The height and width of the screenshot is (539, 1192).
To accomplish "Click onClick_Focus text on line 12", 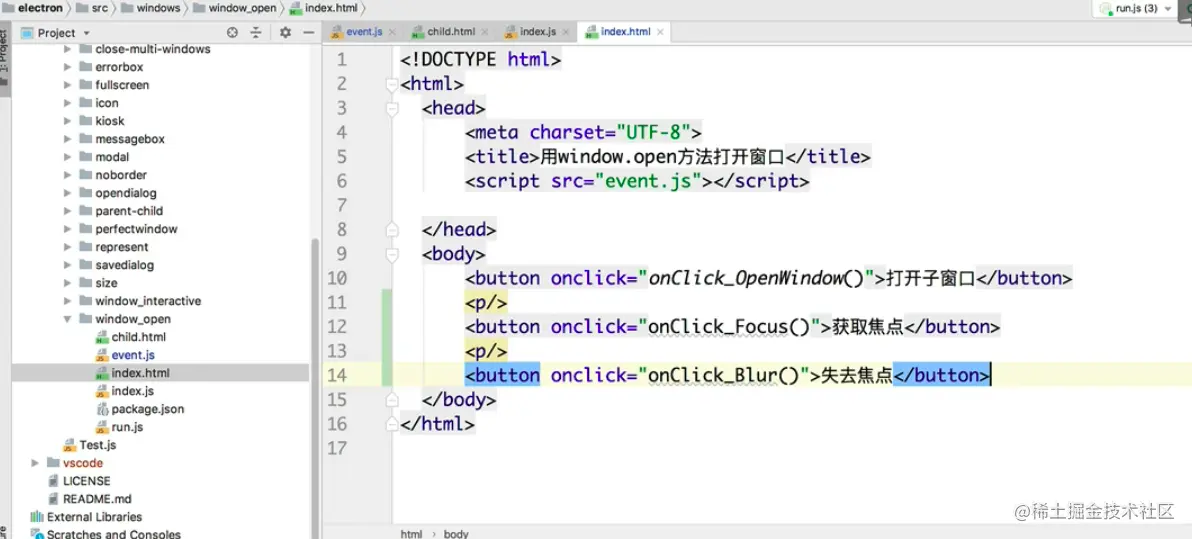I will pyautogui.click(x=718, y=327).
